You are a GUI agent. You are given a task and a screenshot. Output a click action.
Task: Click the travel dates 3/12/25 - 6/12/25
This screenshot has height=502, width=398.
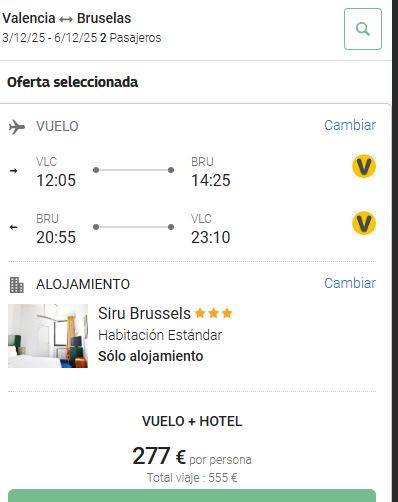point(50,38)
